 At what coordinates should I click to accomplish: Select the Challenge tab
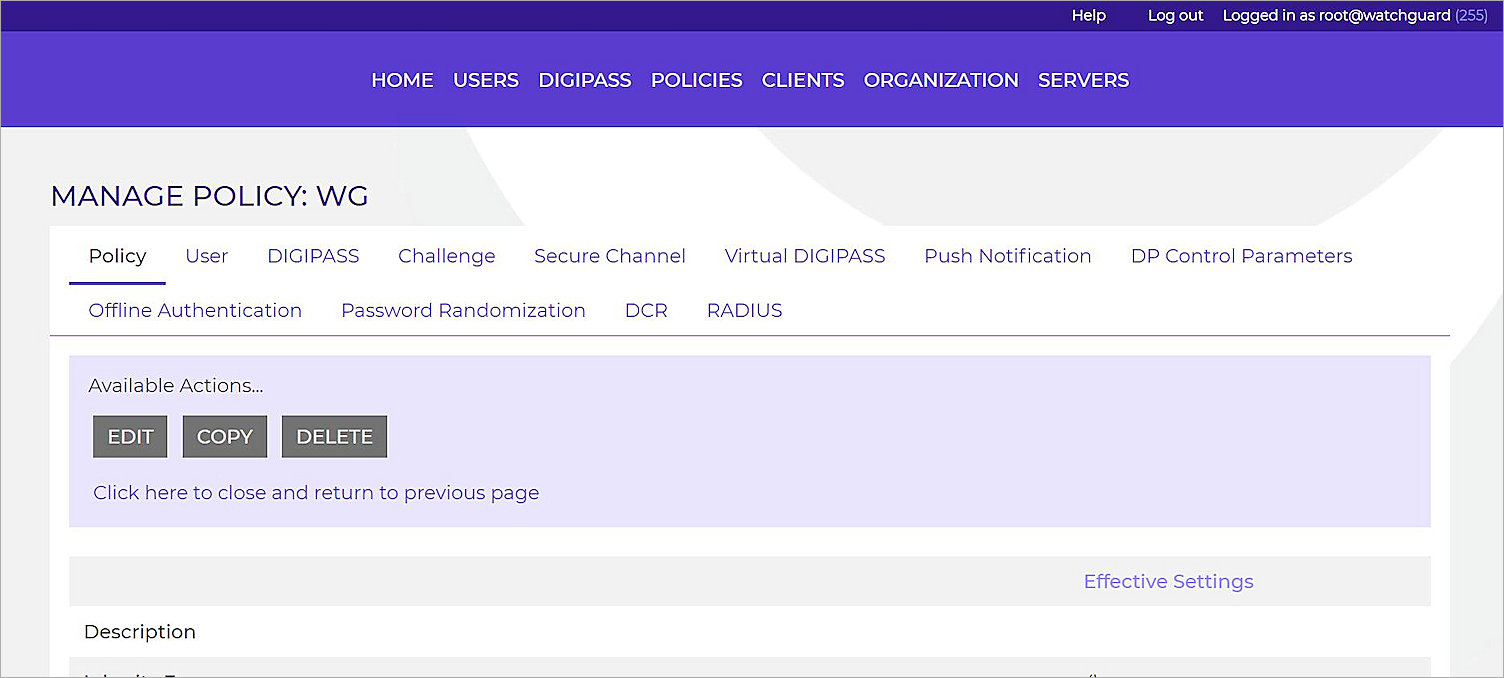(446, 256)
